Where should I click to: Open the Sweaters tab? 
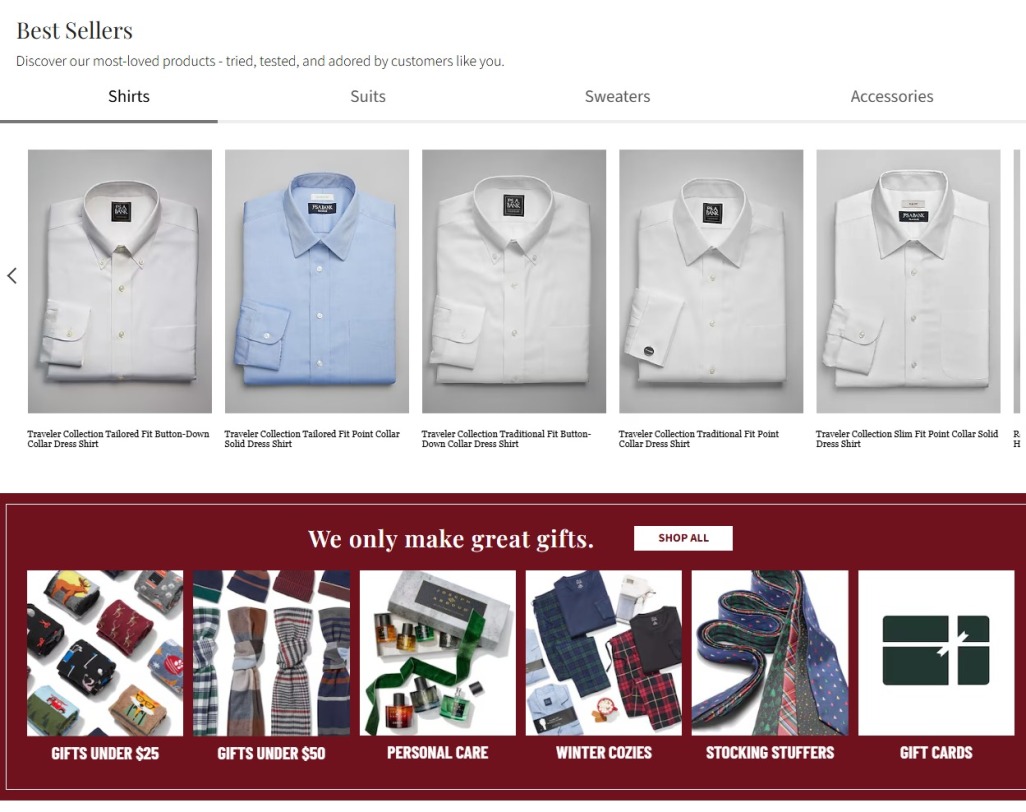[617, 97]
